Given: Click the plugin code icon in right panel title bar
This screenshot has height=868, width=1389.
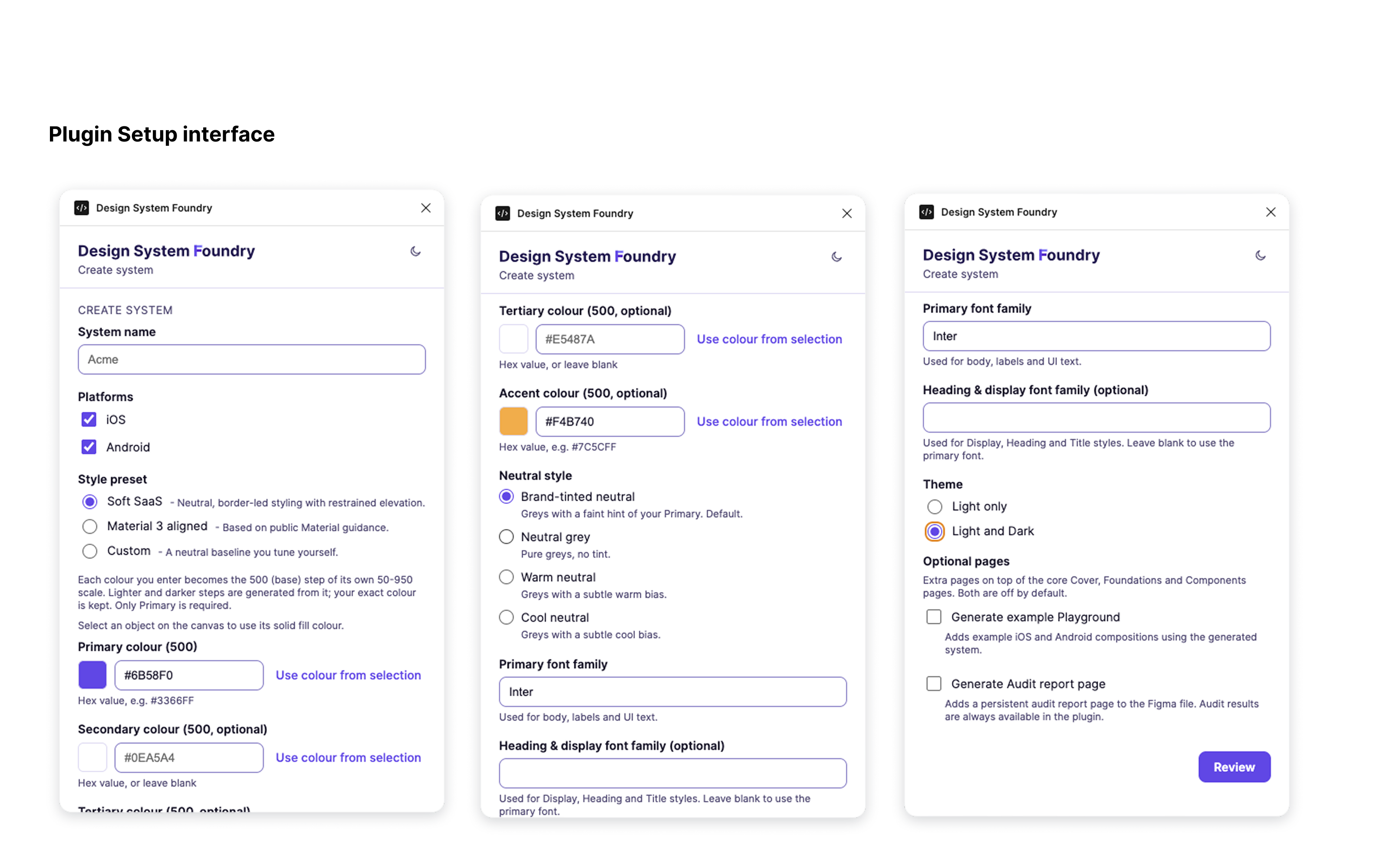Looking at the screenshot, I should [x=926, y=212].
